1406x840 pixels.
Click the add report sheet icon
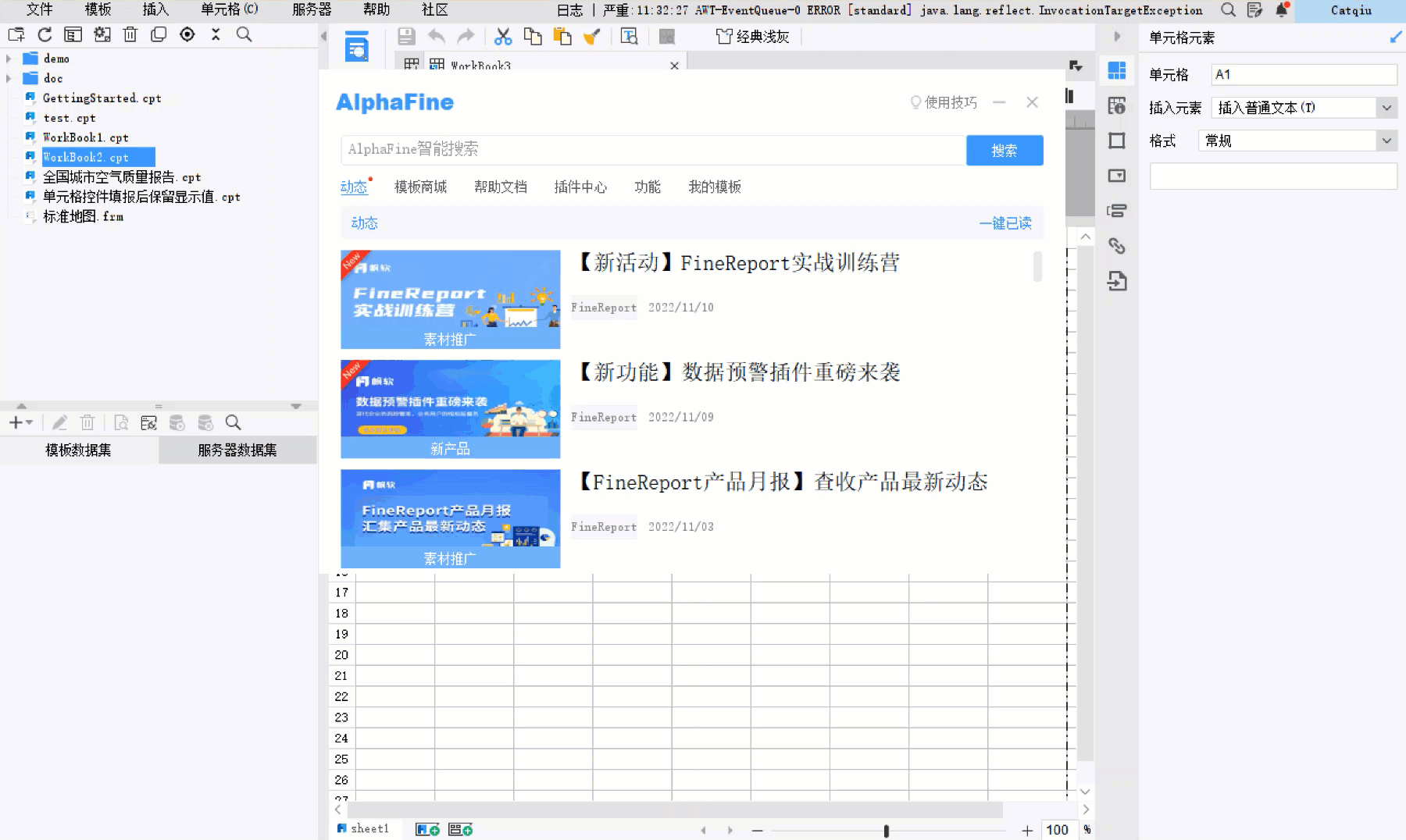click(427, 829)
